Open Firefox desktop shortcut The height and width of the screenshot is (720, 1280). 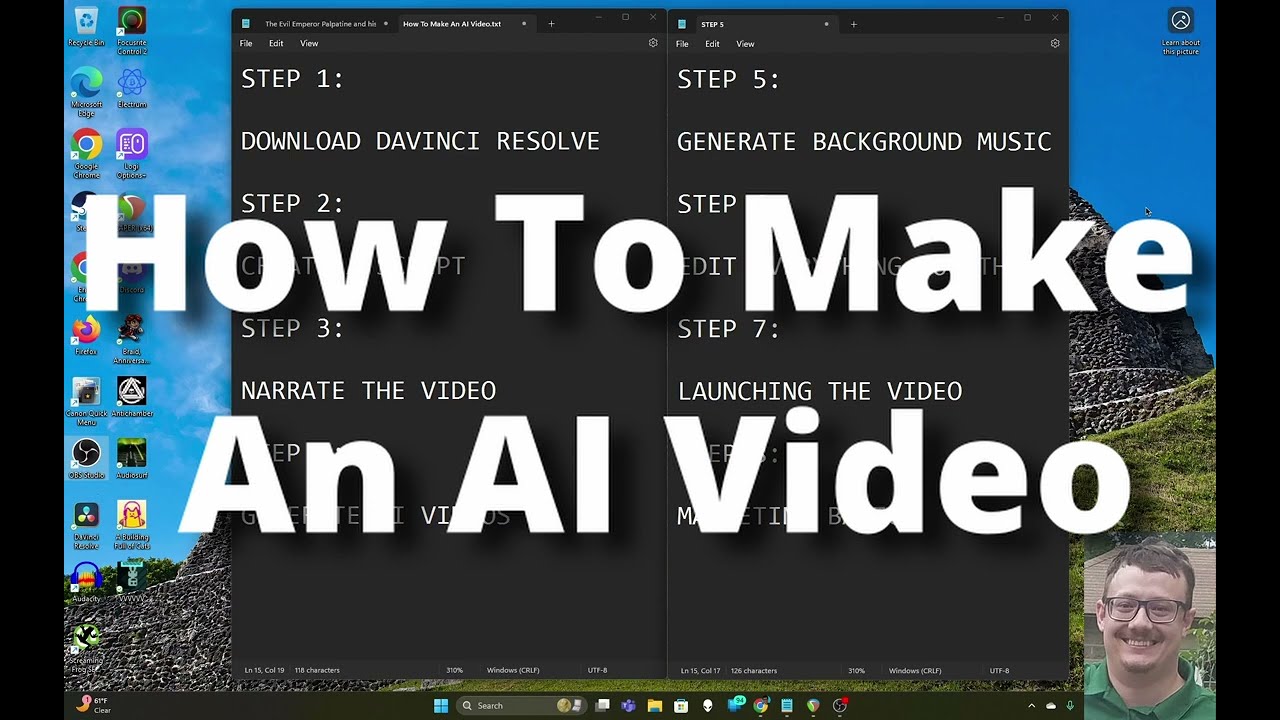coord(86,335)
